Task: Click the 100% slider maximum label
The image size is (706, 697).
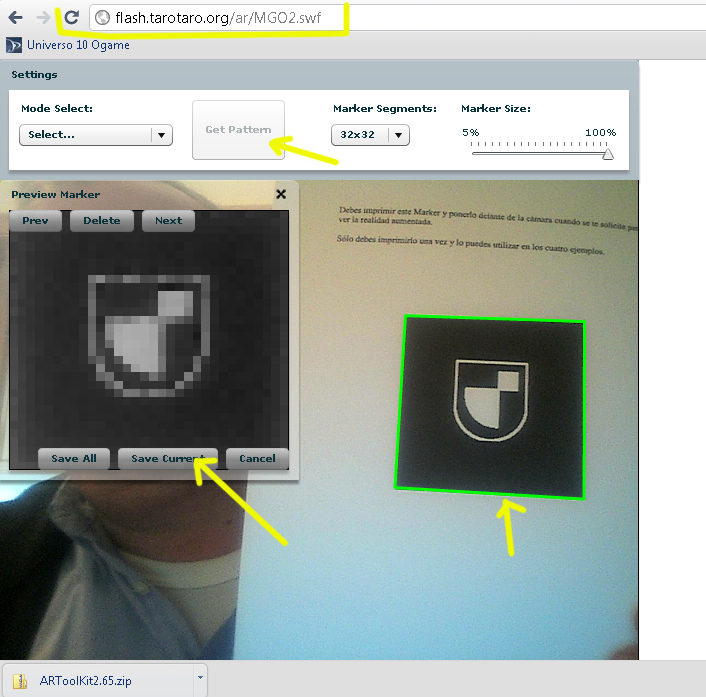Action: (x=600, y=132)
